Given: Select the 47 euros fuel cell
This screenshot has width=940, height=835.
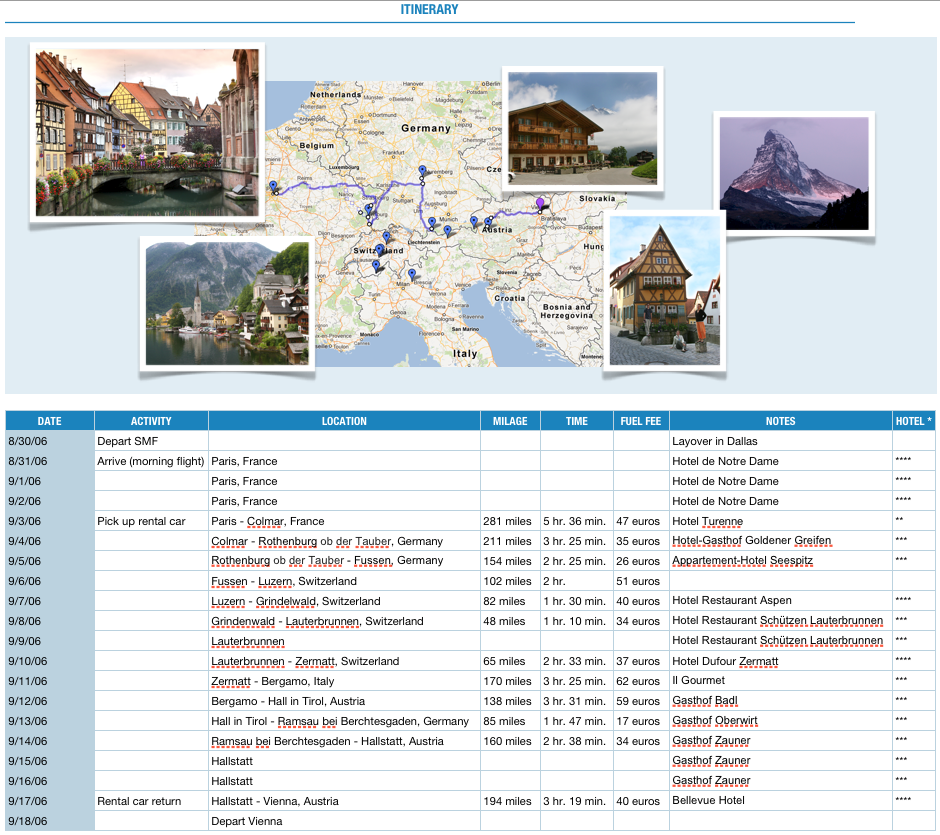Looking at the screenshot, I should [641, 521].
